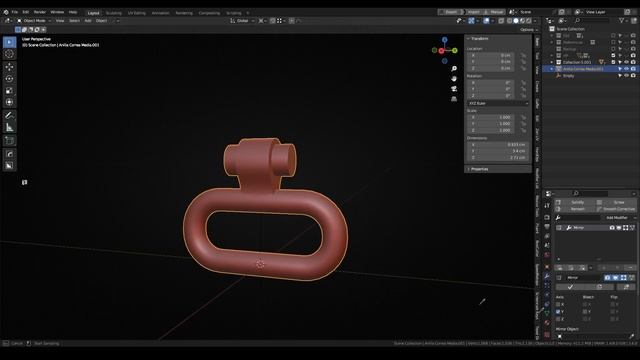
Task: Select the Transform tool
Action: (x=9, y=102)
